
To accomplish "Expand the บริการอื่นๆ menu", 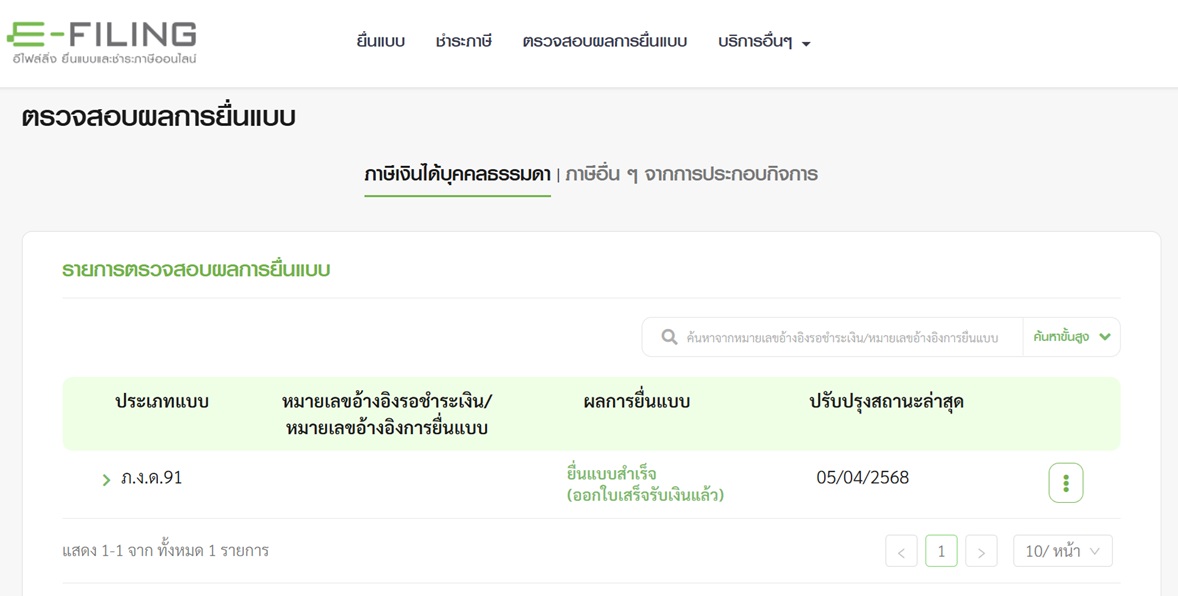I will coord(764,42).
